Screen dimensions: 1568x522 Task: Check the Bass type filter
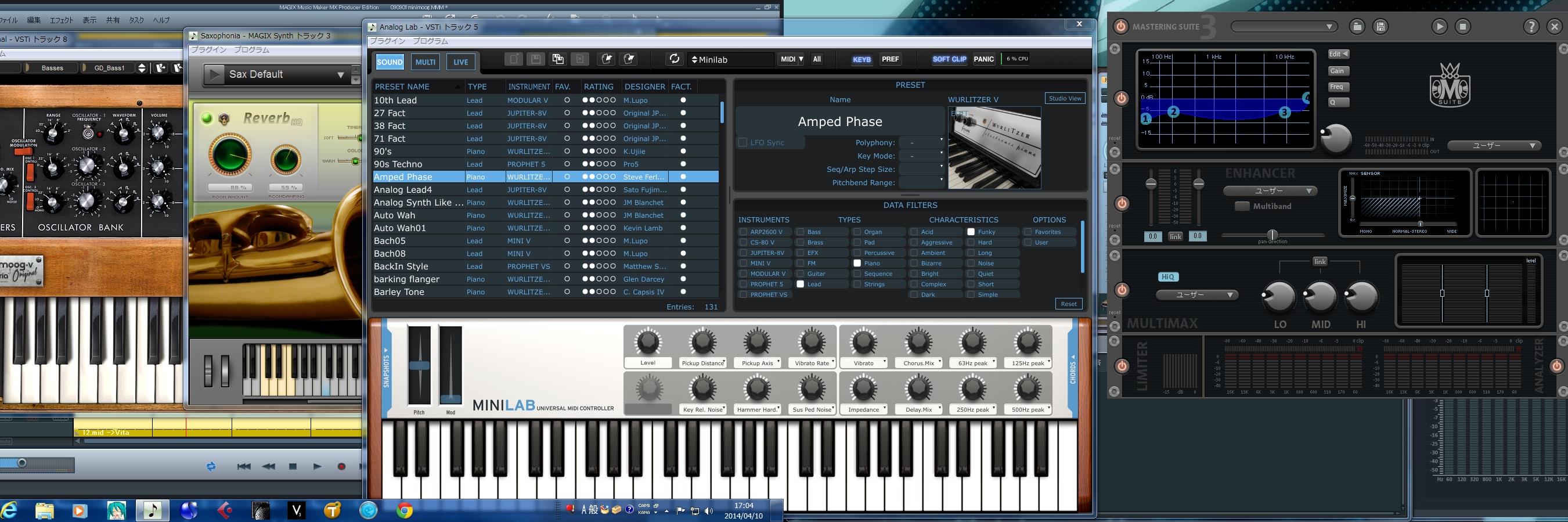click(x=801, y=232)
